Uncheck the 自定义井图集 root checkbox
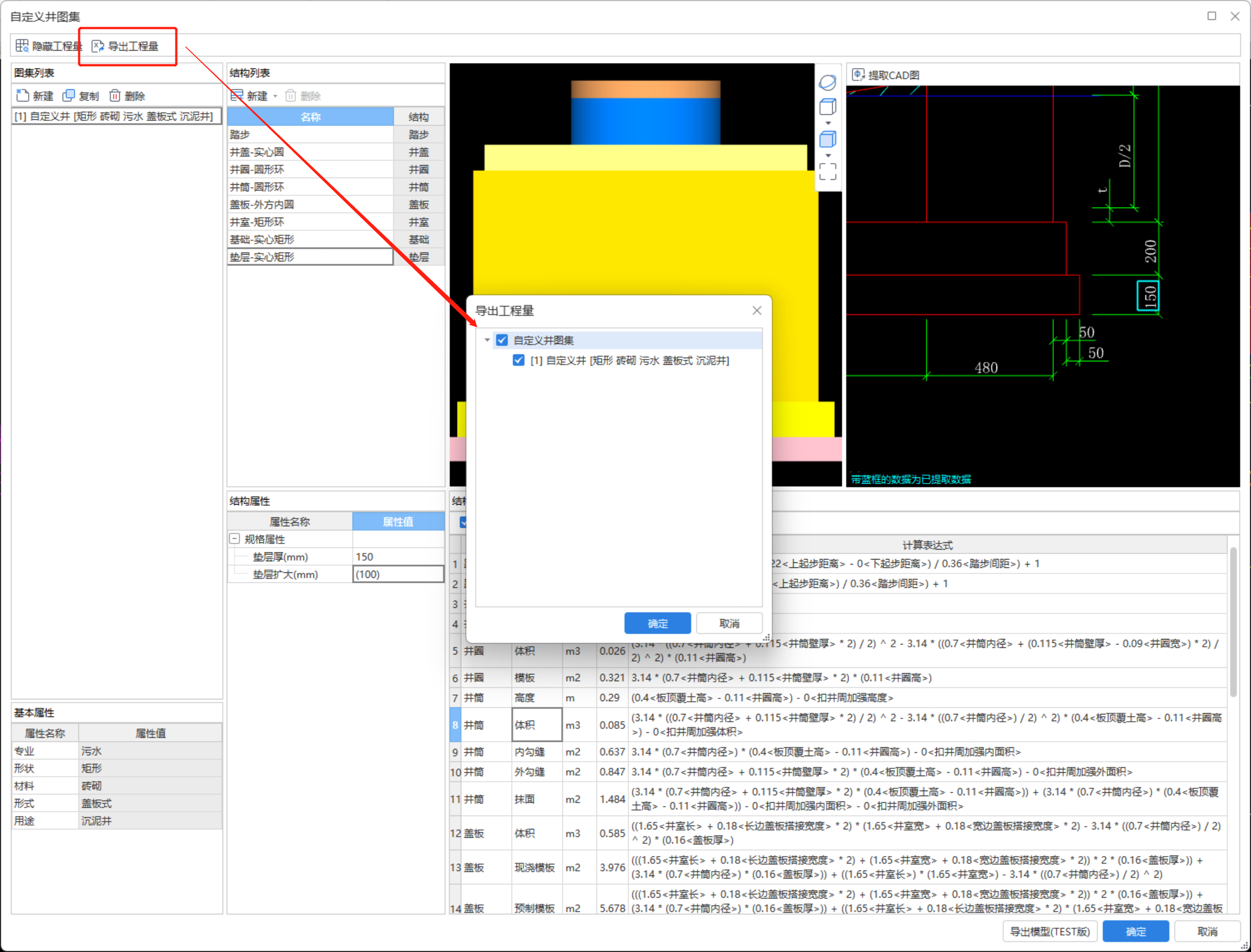This screenshot has height=952, width=1251. [x=501, y=340]
